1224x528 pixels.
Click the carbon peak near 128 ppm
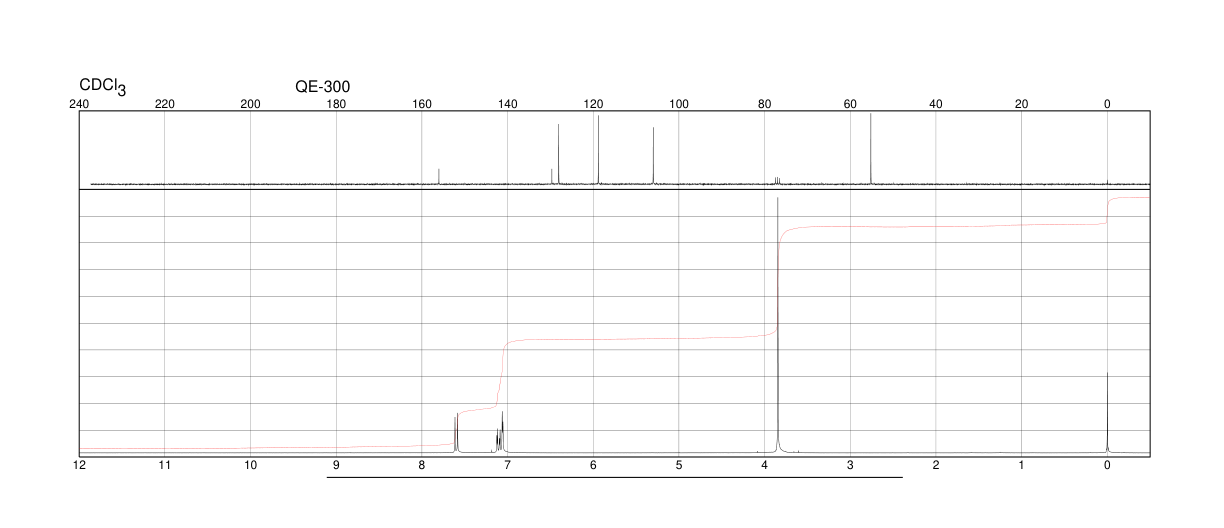click(558, 154)
